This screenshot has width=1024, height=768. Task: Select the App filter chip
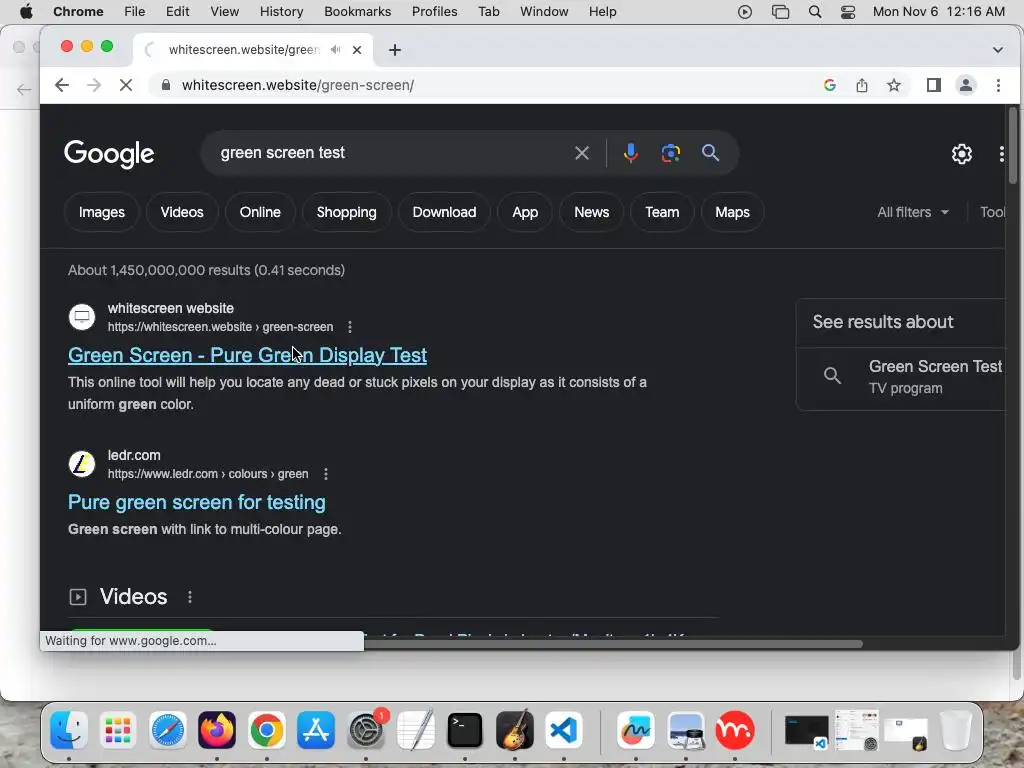(525, 212)
